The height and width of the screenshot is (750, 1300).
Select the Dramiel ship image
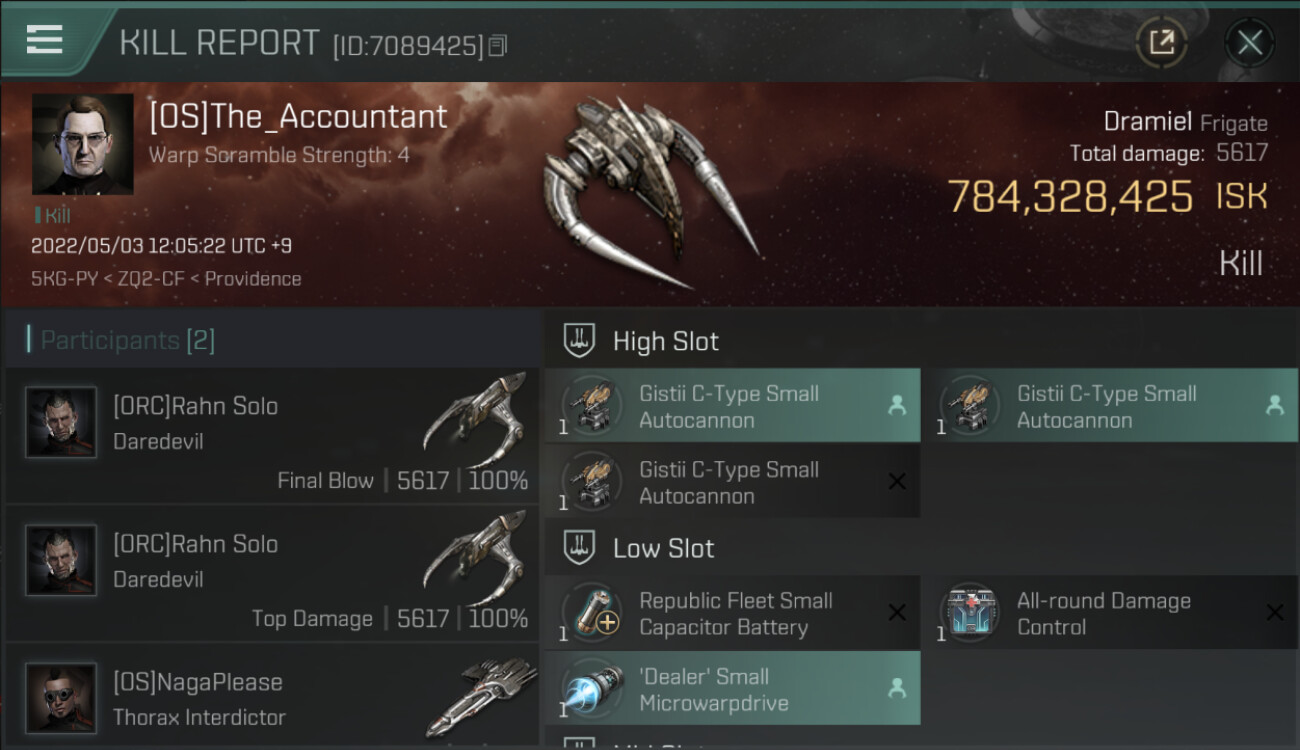click(652, 190)
